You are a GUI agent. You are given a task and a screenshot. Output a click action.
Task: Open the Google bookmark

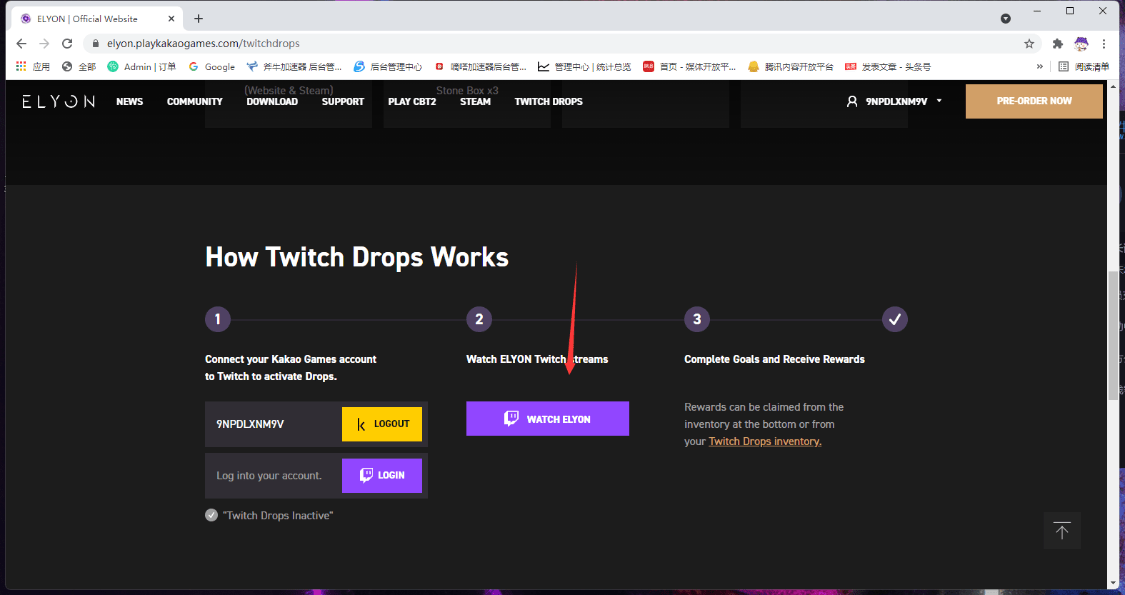(212, 67)
